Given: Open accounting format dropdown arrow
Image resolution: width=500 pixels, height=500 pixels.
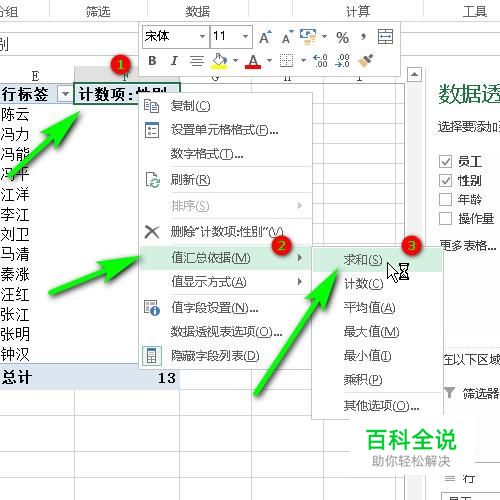Looking at the screenshot, I should coord(324,36).
